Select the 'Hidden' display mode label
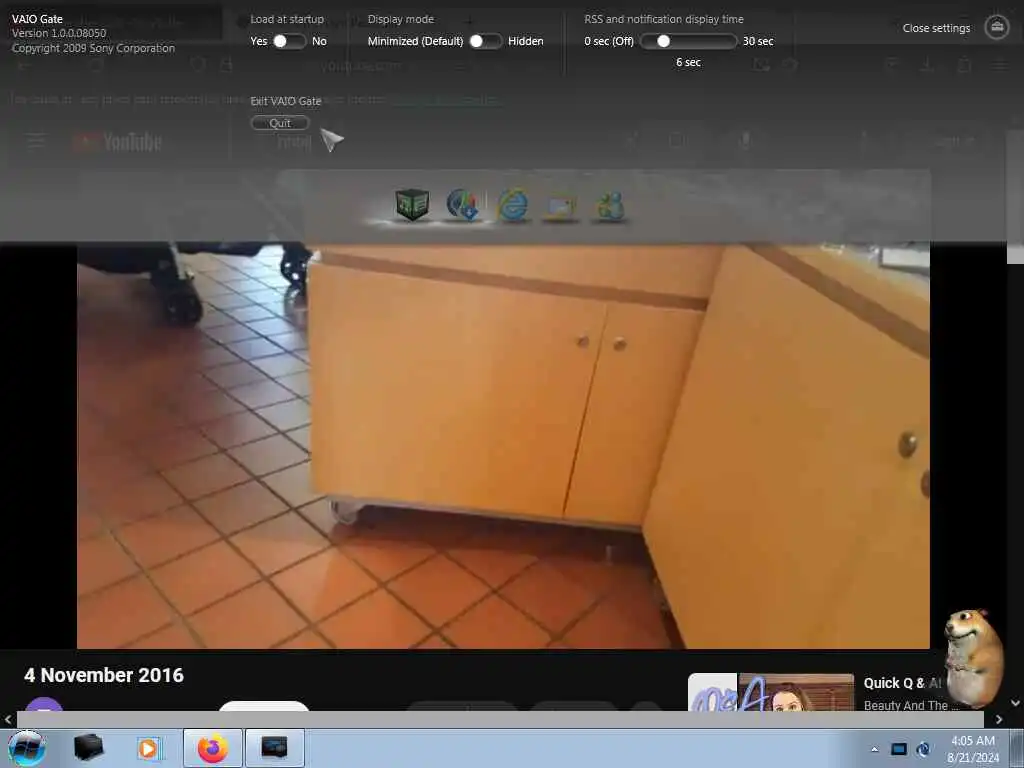The height and width of the screenshot is (768, 1024). [x=526, y=41]
